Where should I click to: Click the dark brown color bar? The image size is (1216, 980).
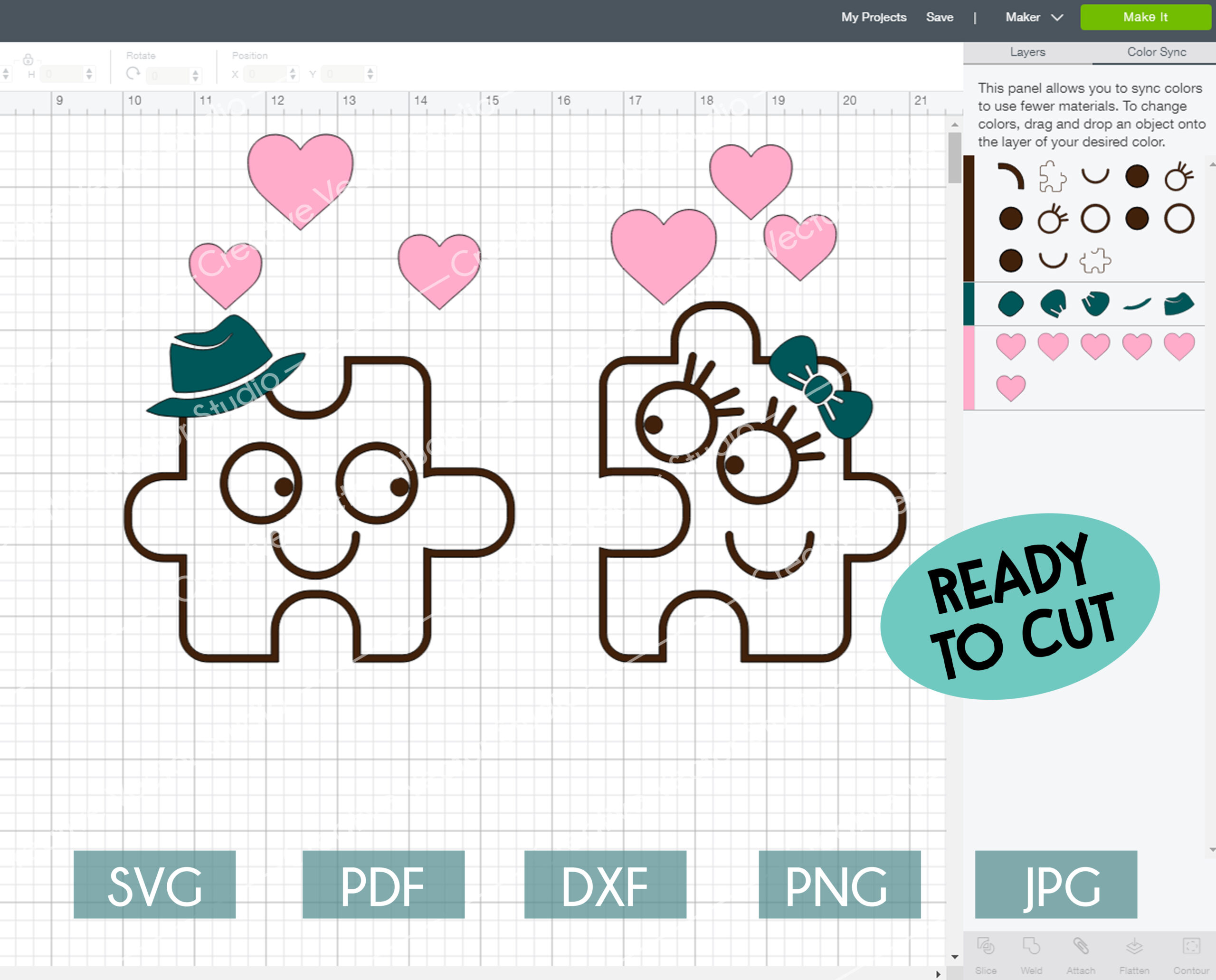tap(969, 219)
